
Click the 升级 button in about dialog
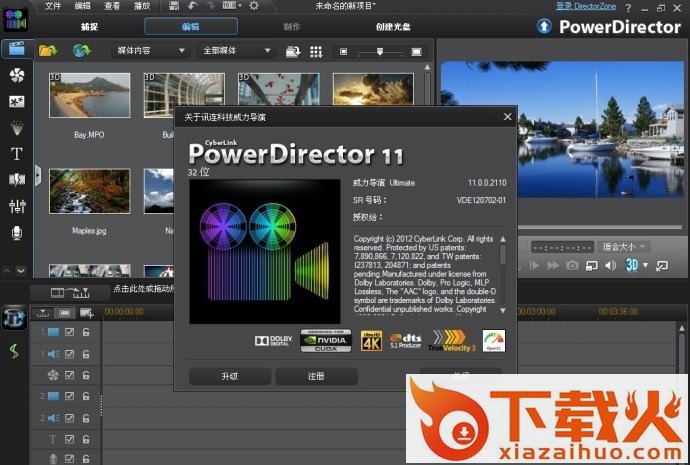[x=230, y=376]
